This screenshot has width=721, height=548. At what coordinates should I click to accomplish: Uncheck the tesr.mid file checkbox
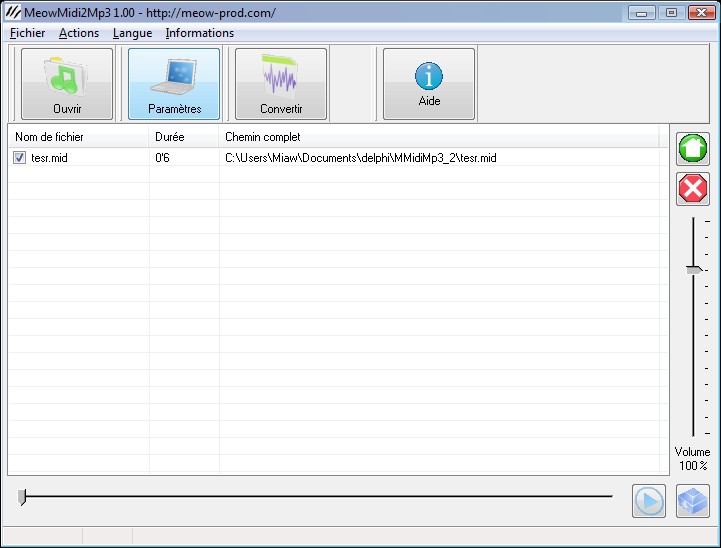(19, 158)
